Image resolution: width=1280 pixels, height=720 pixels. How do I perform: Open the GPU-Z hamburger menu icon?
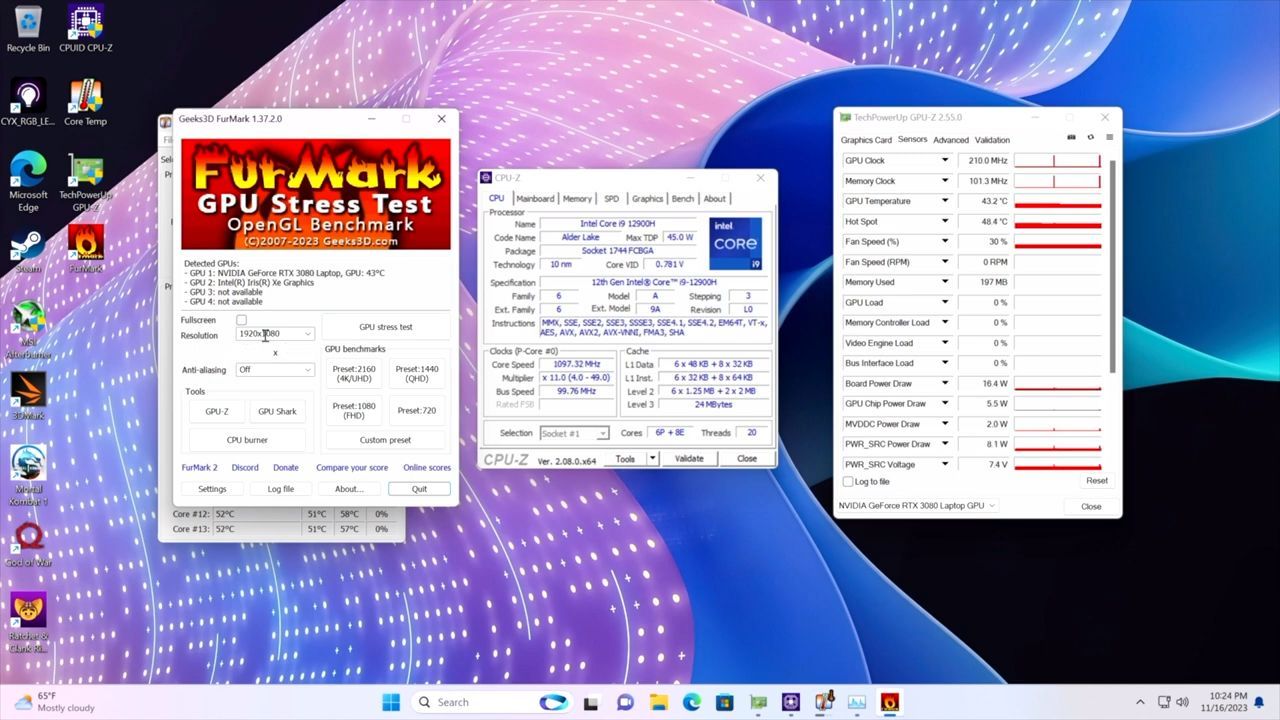tap(1109, 138)
